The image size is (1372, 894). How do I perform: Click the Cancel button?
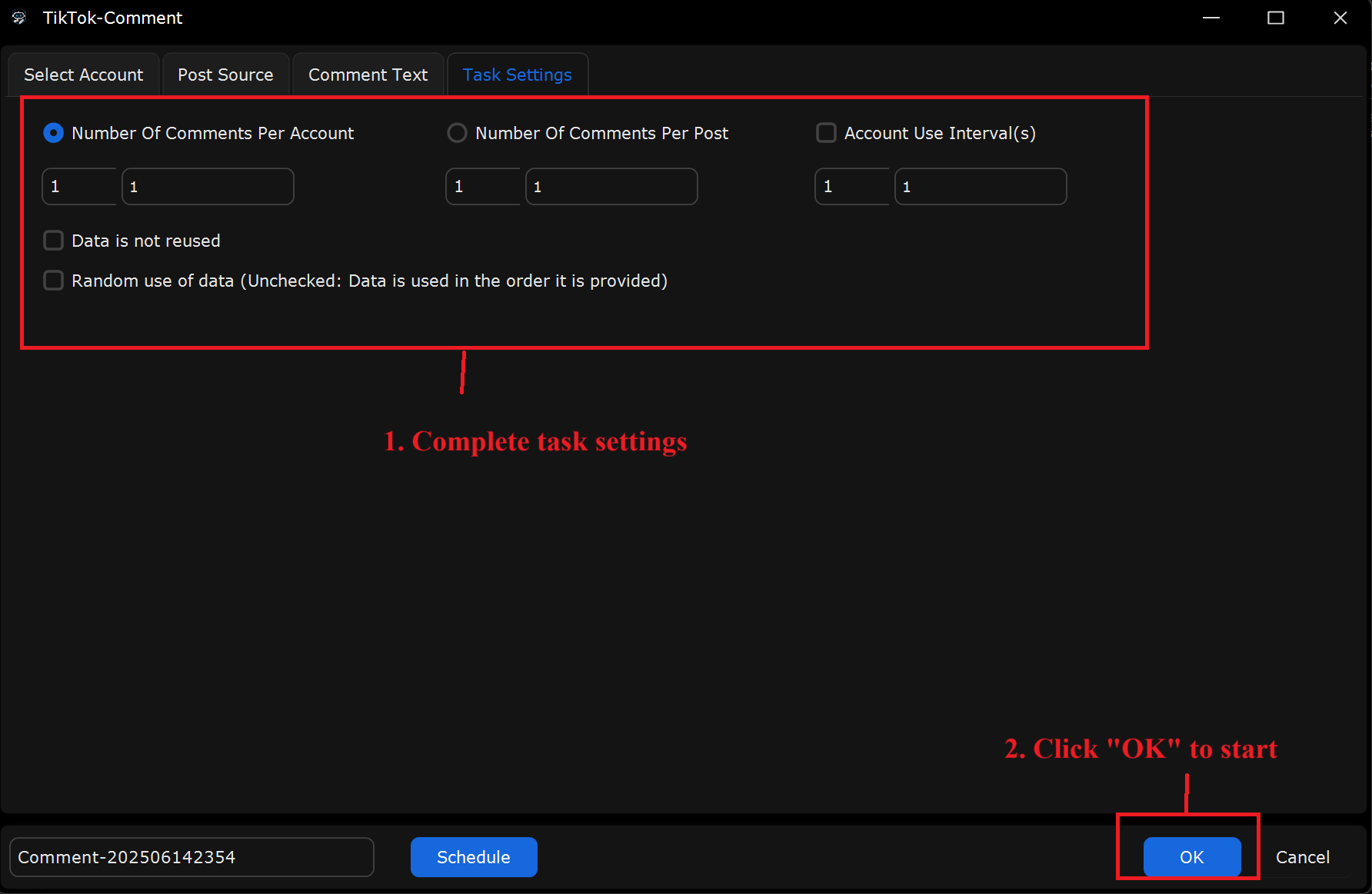tap(1302, 857)
